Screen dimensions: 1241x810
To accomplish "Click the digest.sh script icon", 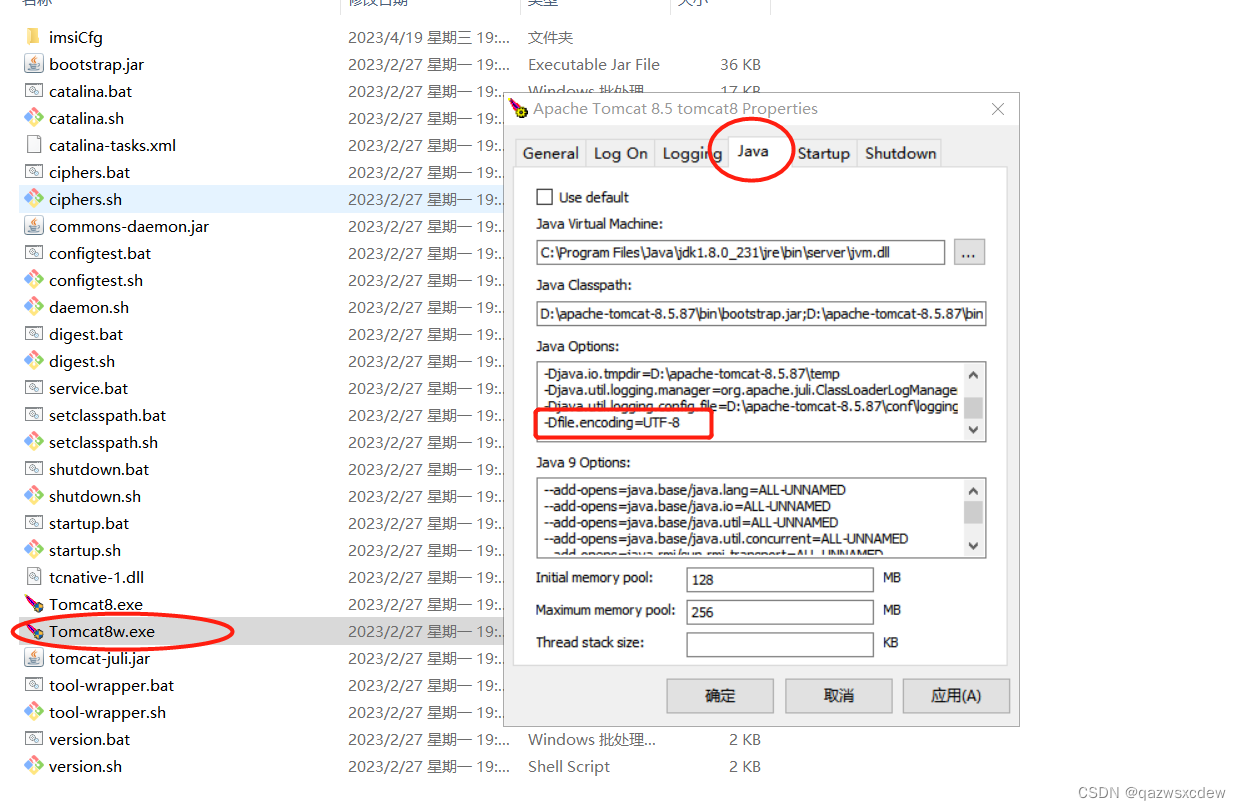I will tap(34, 361).
